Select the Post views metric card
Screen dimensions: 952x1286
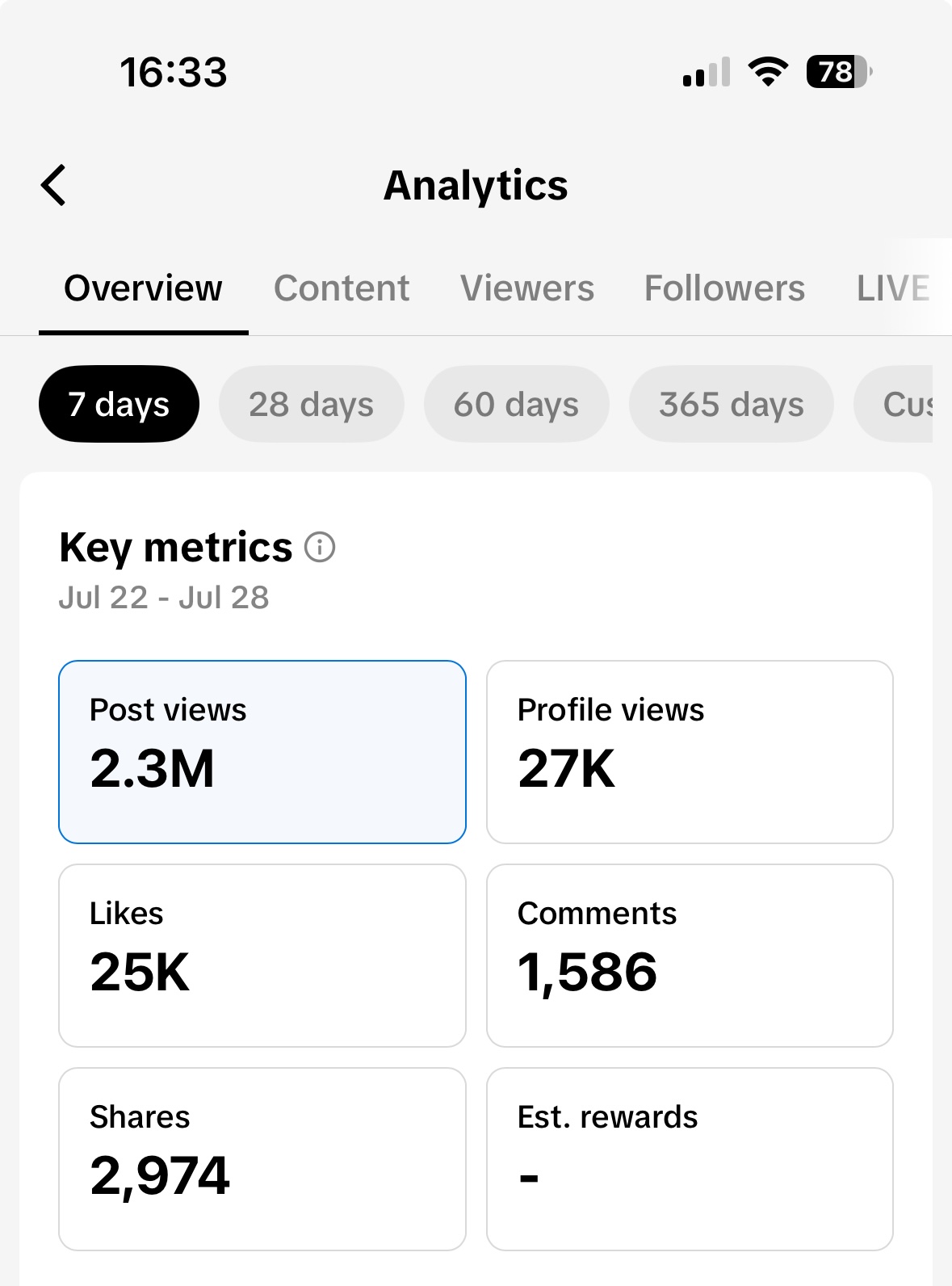tap(262, 752)
